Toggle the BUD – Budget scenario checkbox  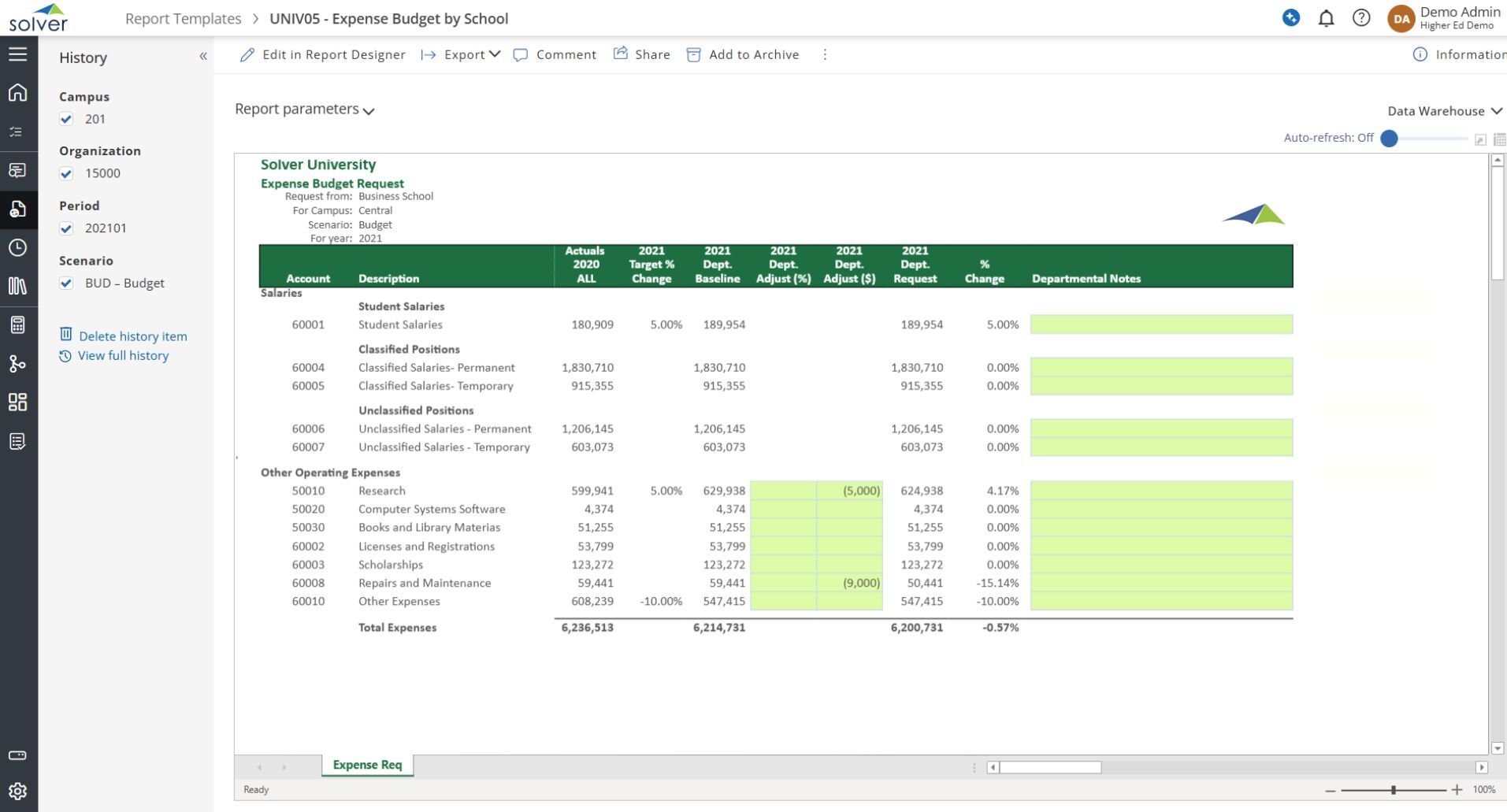pyautogui.click(x=67, y=284)
